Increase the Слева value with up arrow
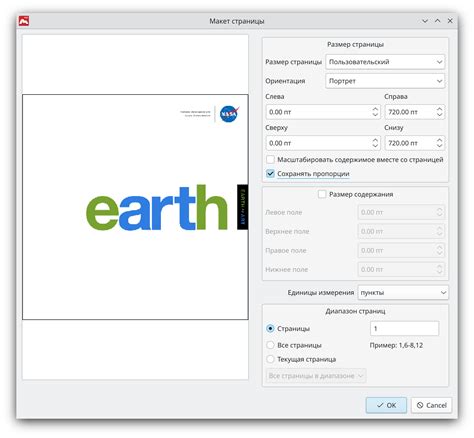Viewport: 474px width, 438px height. [375, 109]
